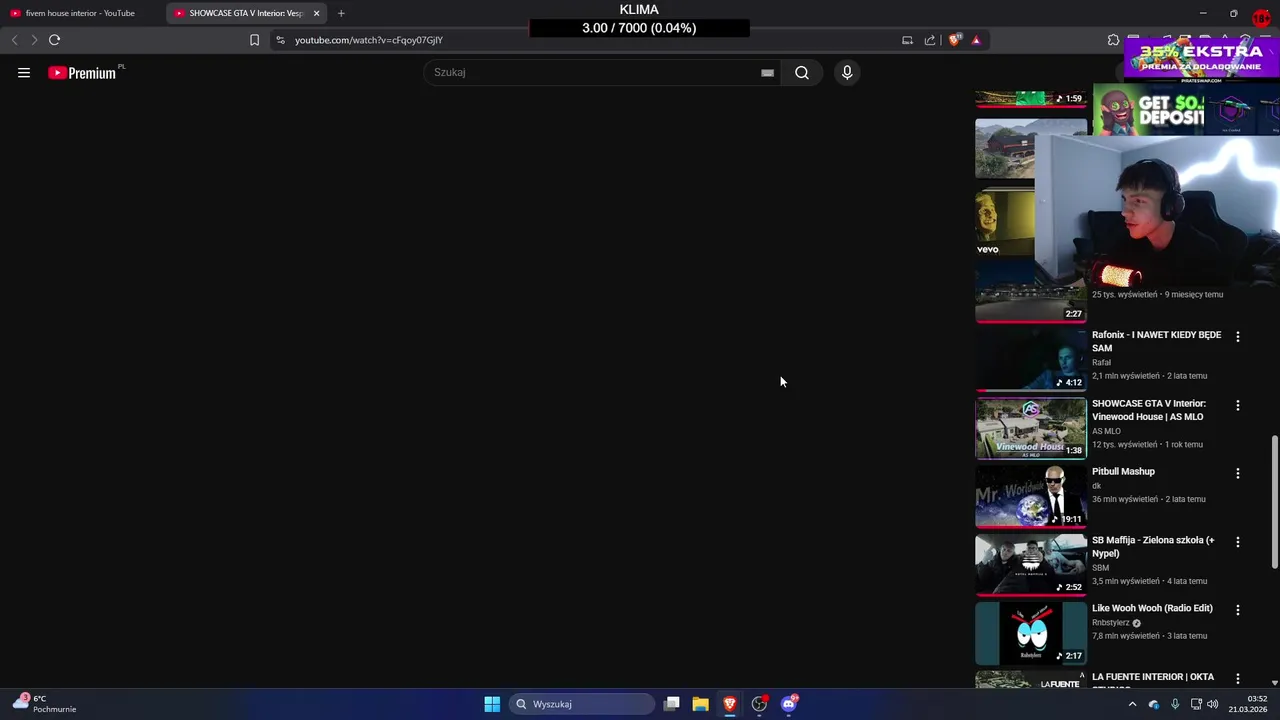Open more options for SB Maffija video

pos(1238,542)
